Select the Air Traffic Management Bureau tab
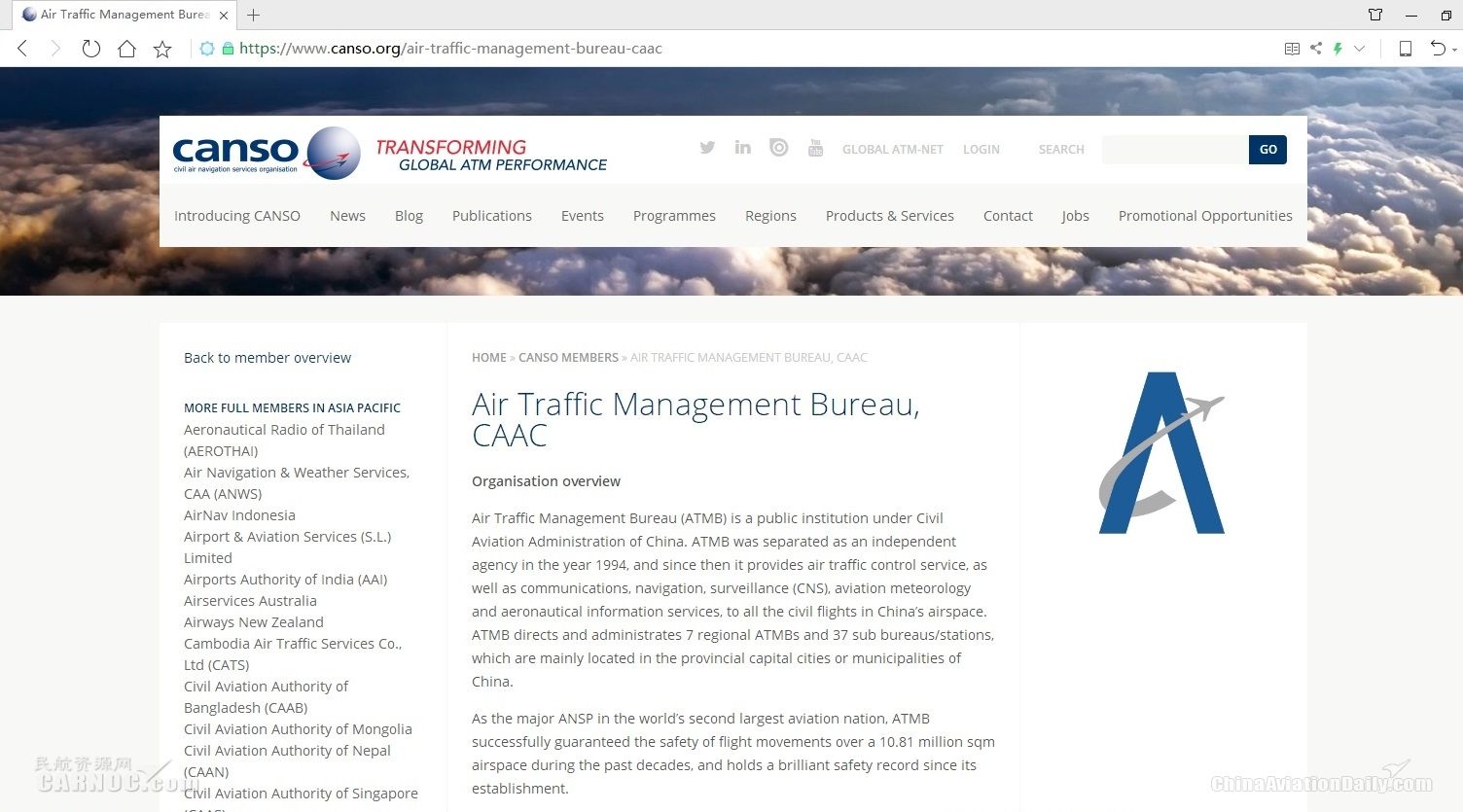1463x812 pixels. (x=124, y=15)
